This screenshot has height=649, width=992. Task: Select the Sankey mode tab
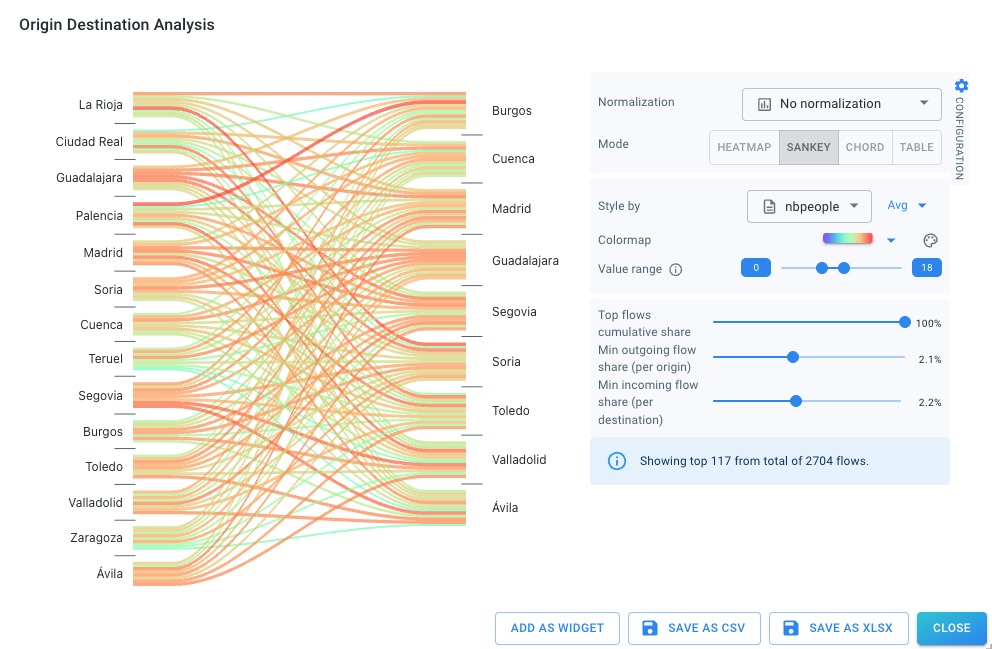pos(808,147)
